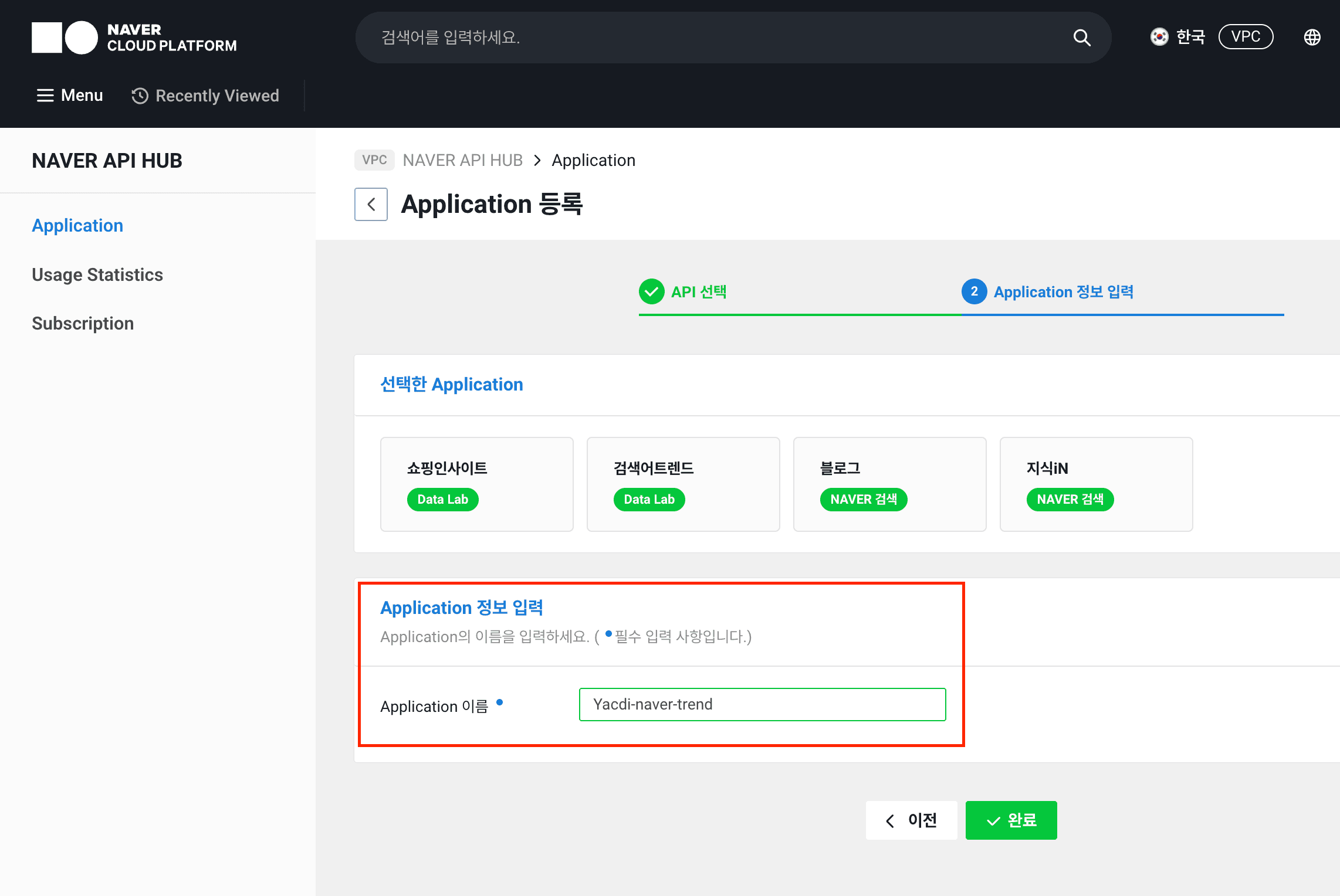Toggle the VPC platform button in header
The image size is (1340, 896).
(x=1246, y=37)
